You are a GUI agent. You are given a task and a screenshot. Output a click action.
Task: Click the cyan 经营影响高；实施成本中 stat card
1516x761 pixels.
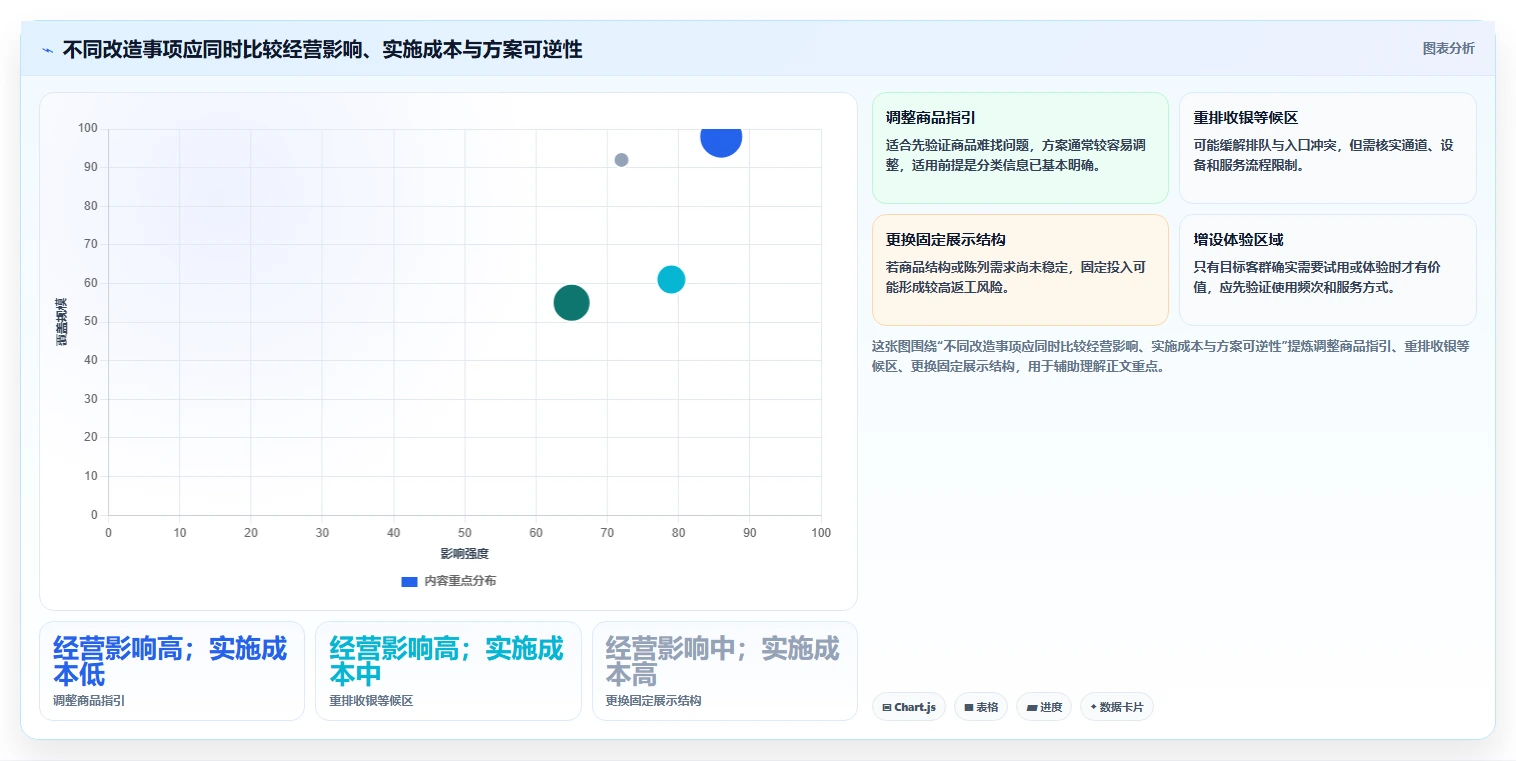tap(448, 671)
